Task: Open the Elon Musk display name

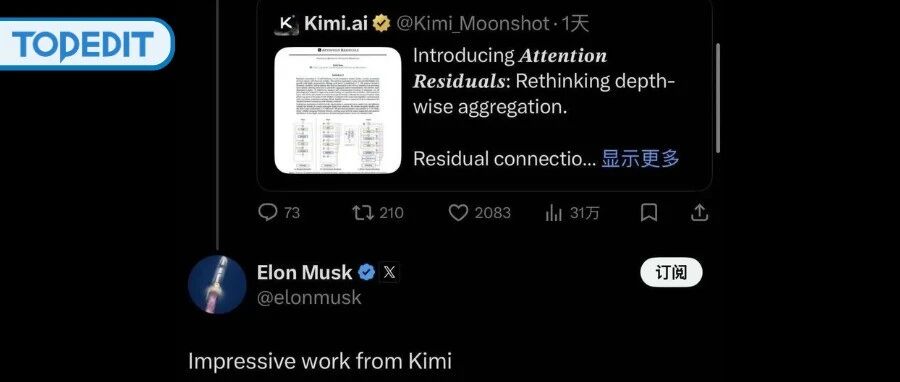Action: point(304,272)
